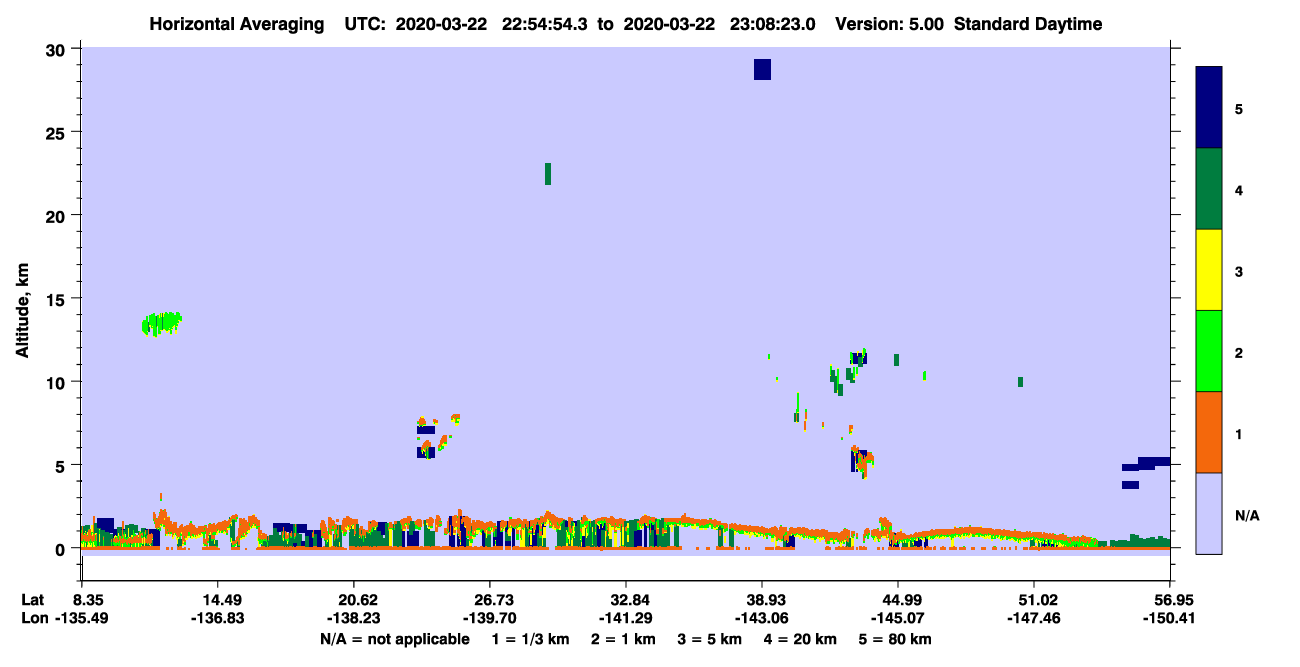
Task: Click longitude value -141.29
Action: click(626, 618)
